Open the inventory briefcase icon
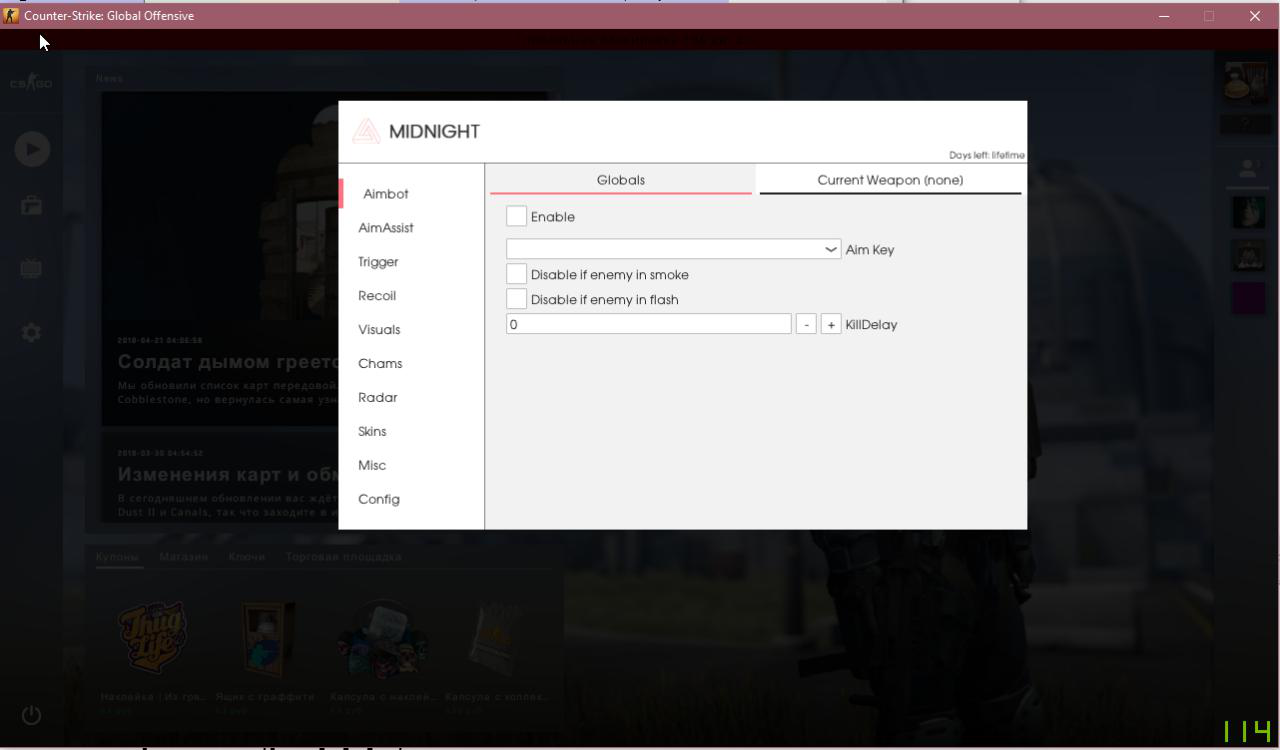The image size is (1280, 750). pos(32,206)
